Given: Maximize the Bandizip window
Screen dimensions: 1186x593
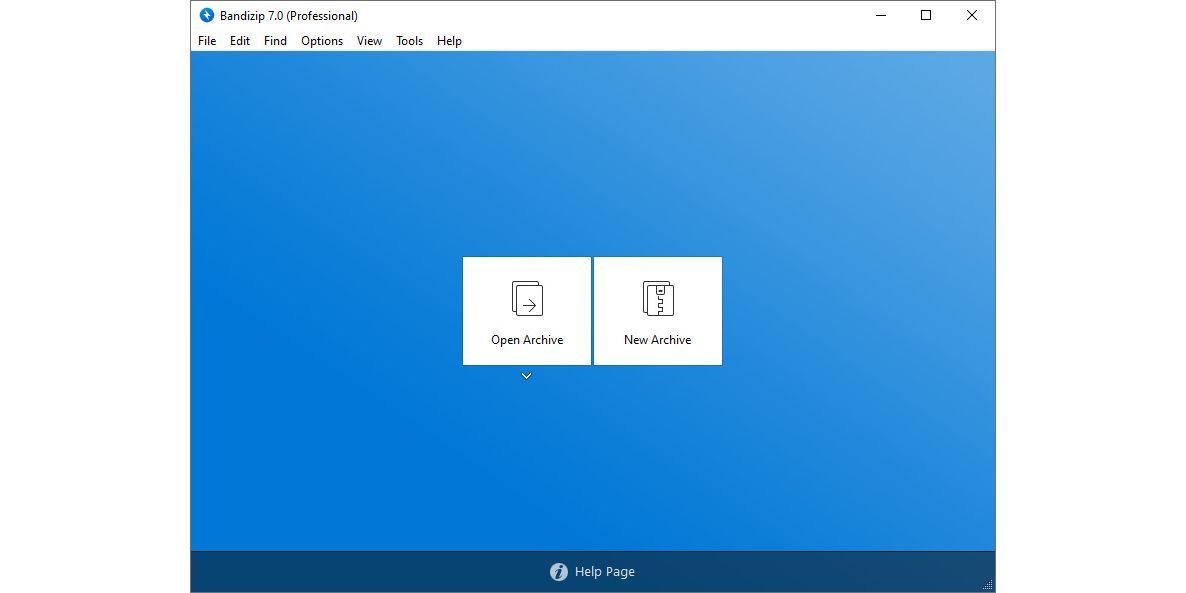Looking at the screenshot, I should [925, 15].
